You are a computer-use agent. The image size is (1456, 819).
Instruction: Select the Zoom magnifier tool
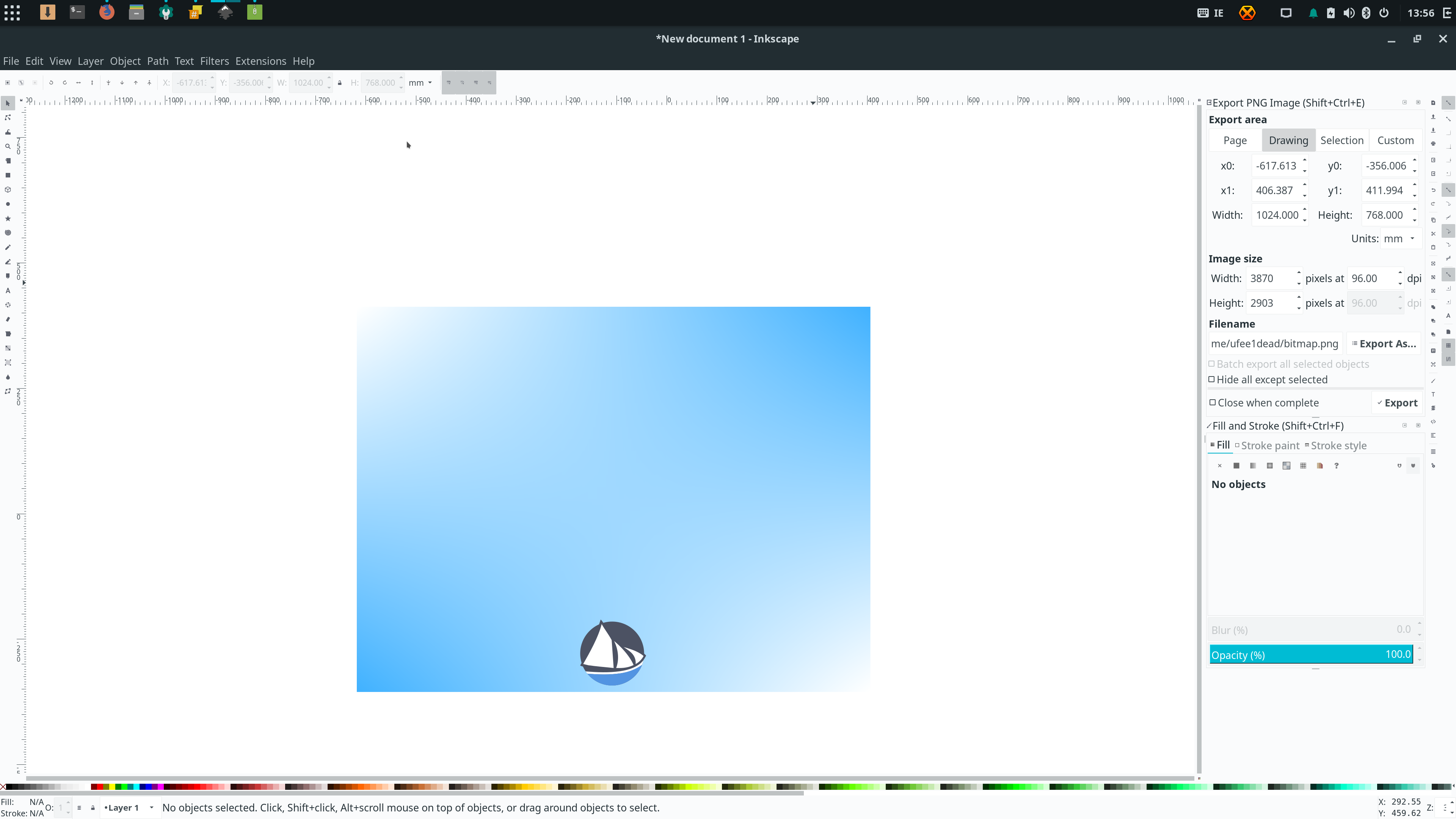[x=8, y=146]
